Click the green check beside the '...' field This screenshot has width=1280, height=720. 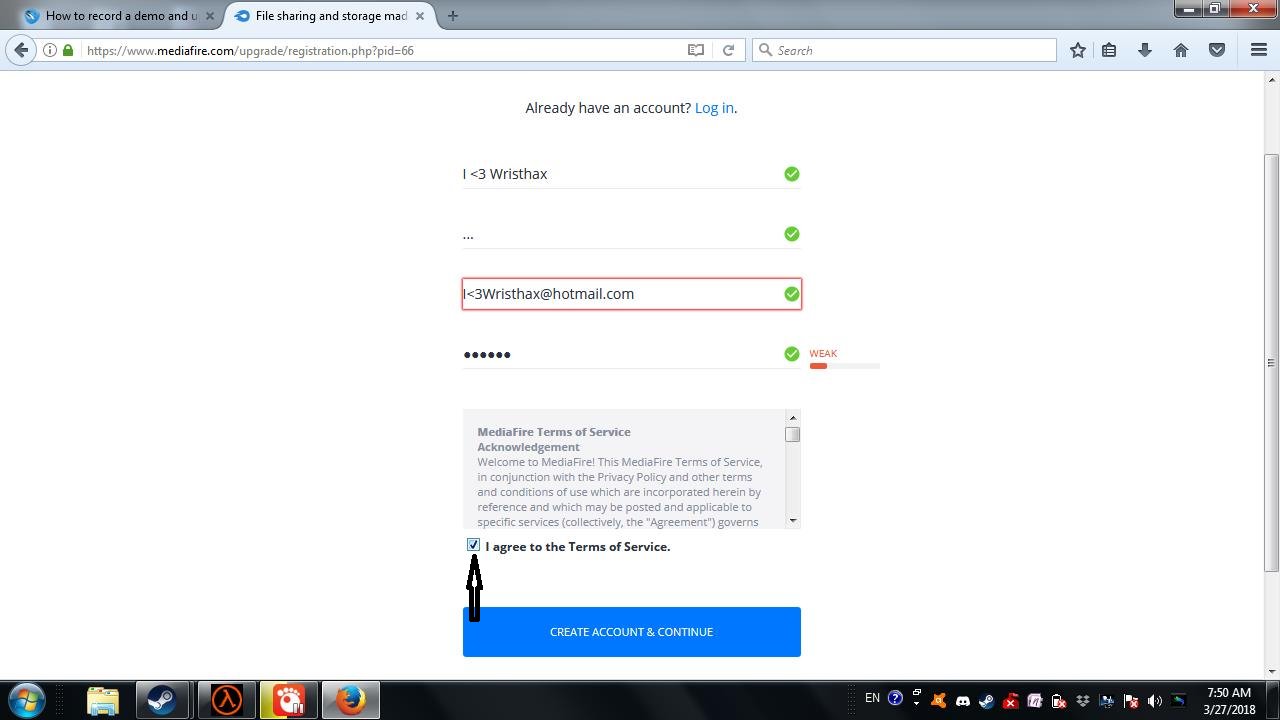pos(792,234)
